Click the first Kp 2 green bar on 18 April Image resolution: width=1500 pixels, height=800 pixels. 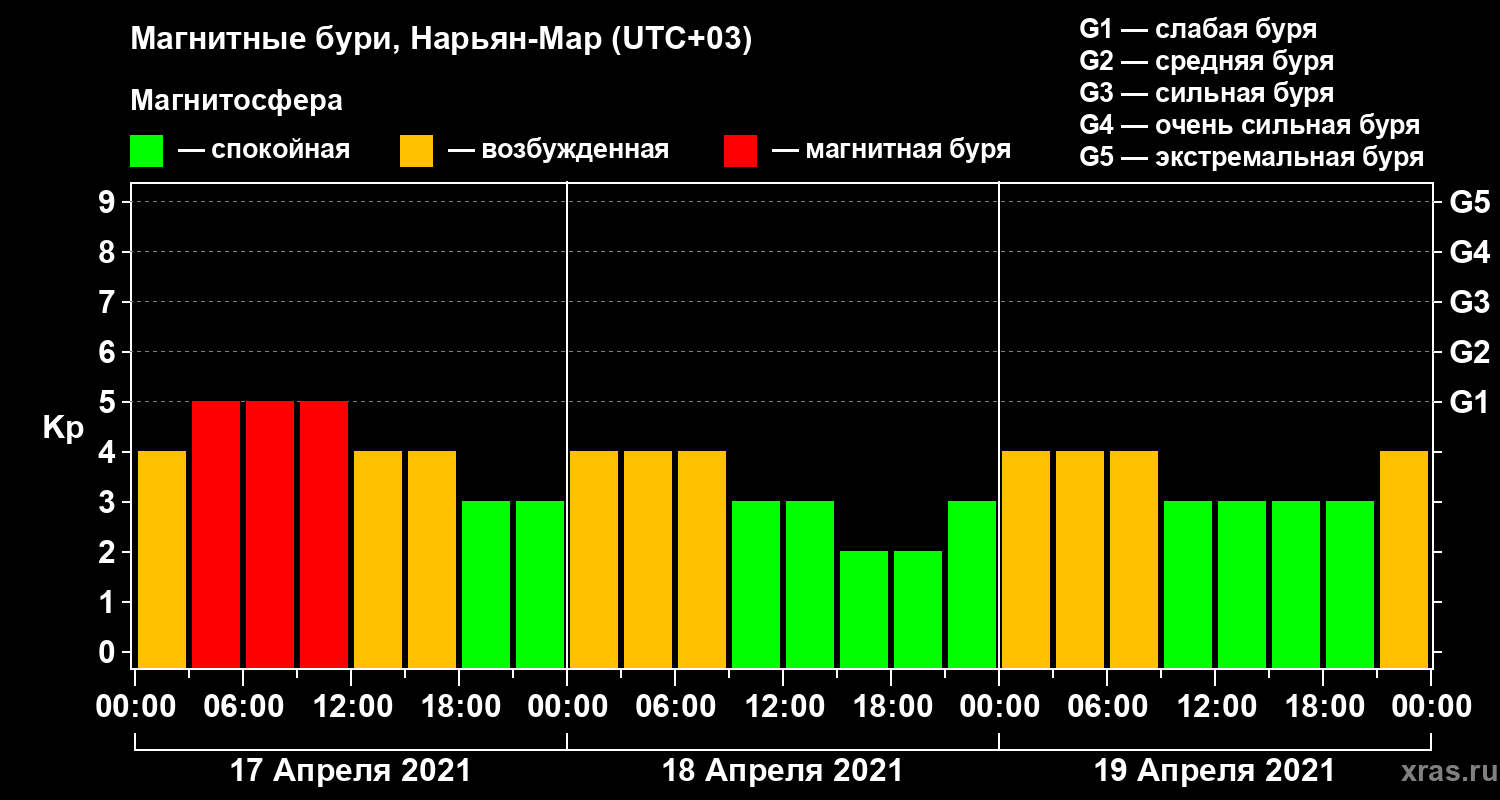point(864,610)
